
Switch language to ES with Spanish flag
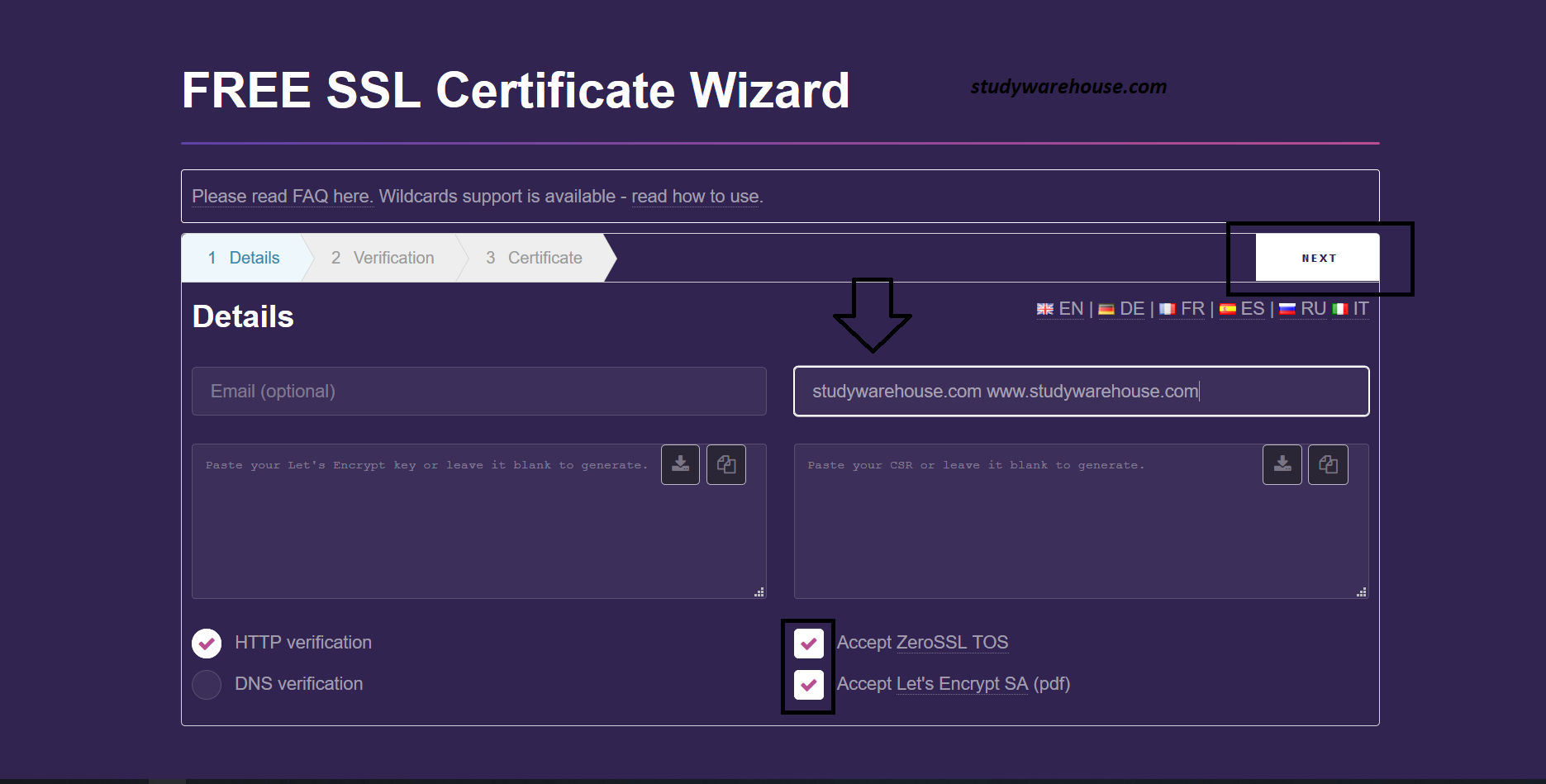coord(1242,309)
